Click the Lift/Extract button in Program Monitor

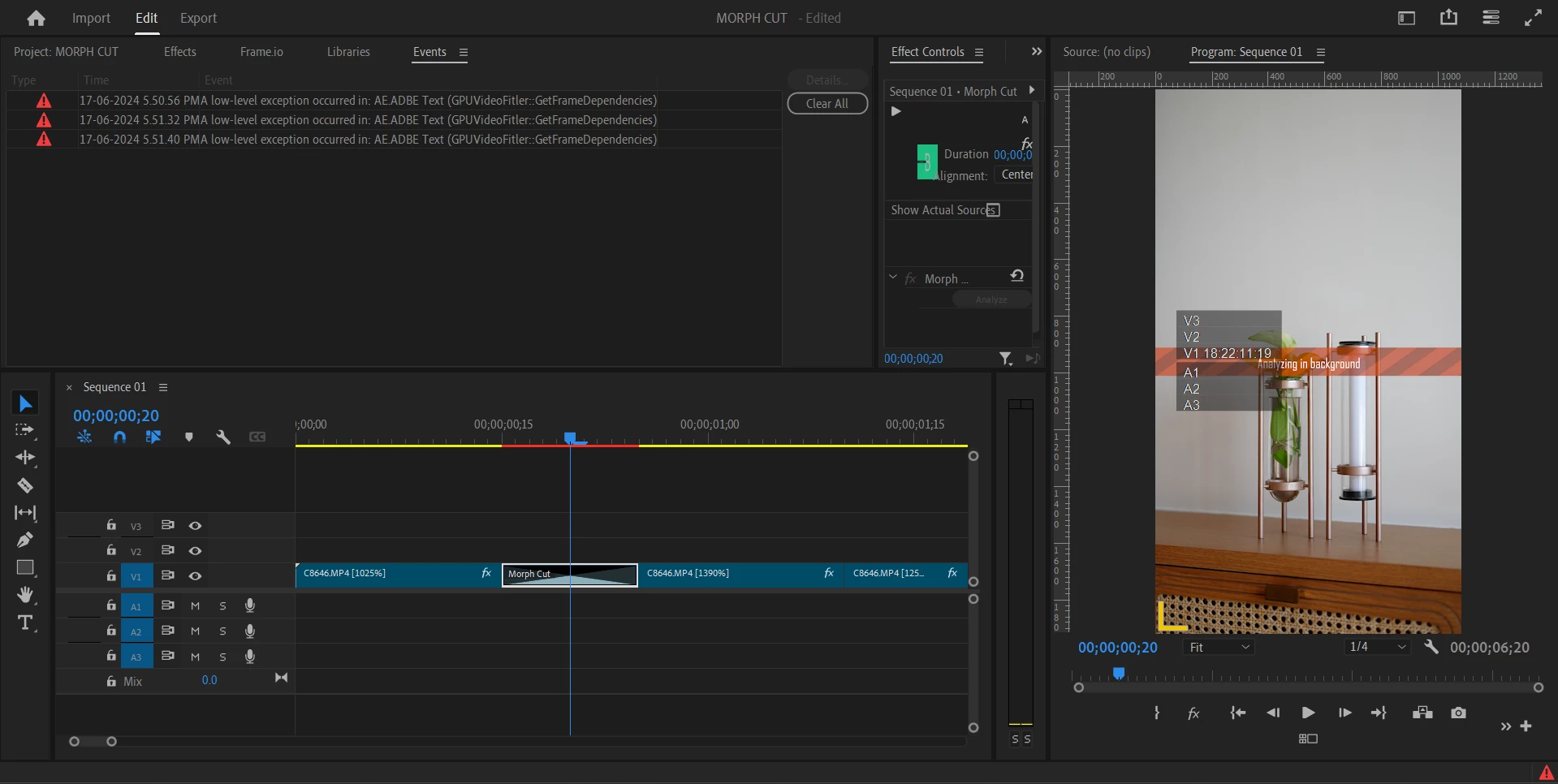tap(1422, 713)
